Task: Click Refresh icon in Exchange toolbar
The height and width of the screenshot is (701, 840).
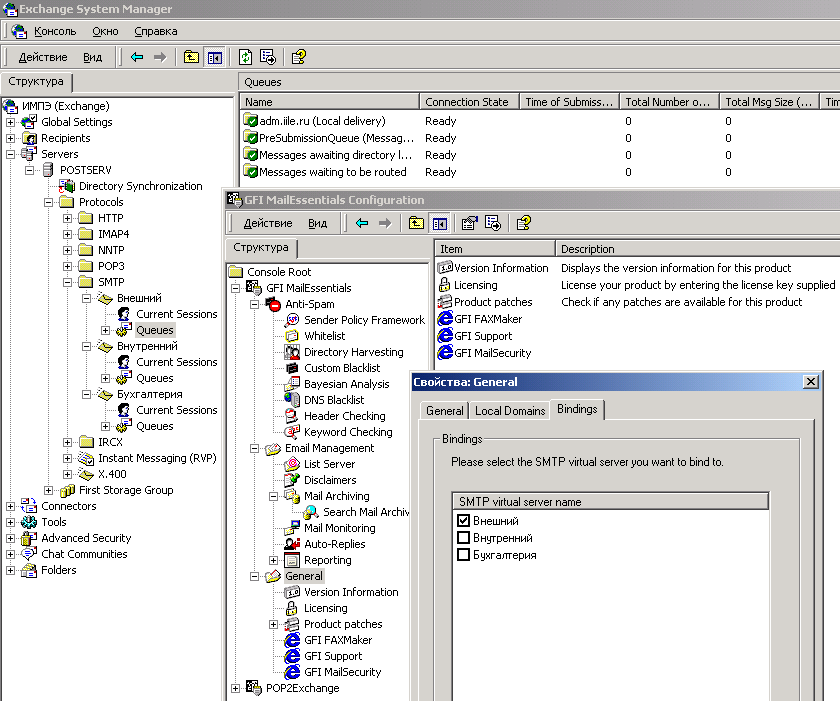Action: (x=245, y=57)
